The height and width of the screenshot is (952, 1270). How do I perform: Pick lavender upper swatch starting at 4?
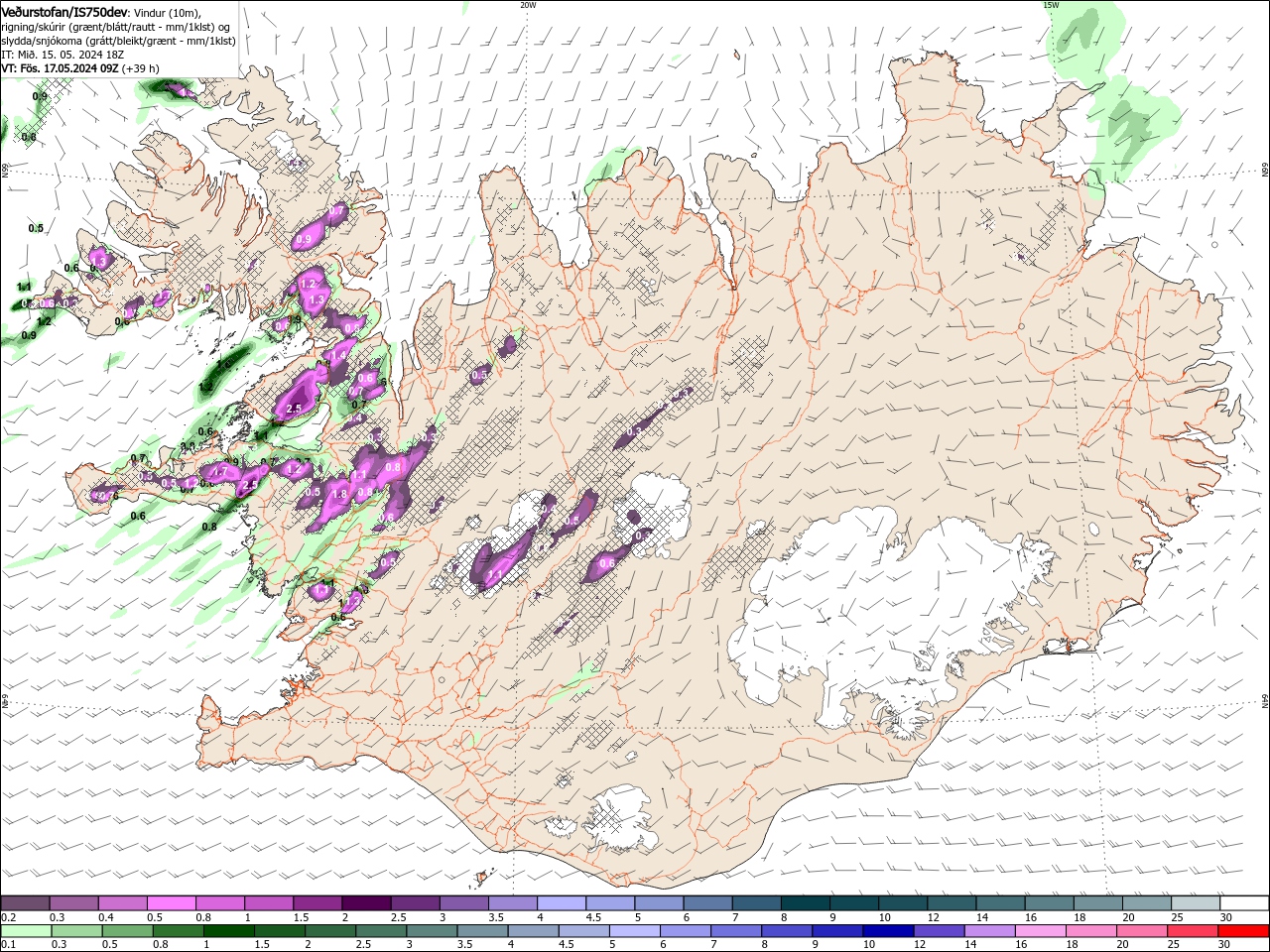pyautogui.click(x=562, y=902)
